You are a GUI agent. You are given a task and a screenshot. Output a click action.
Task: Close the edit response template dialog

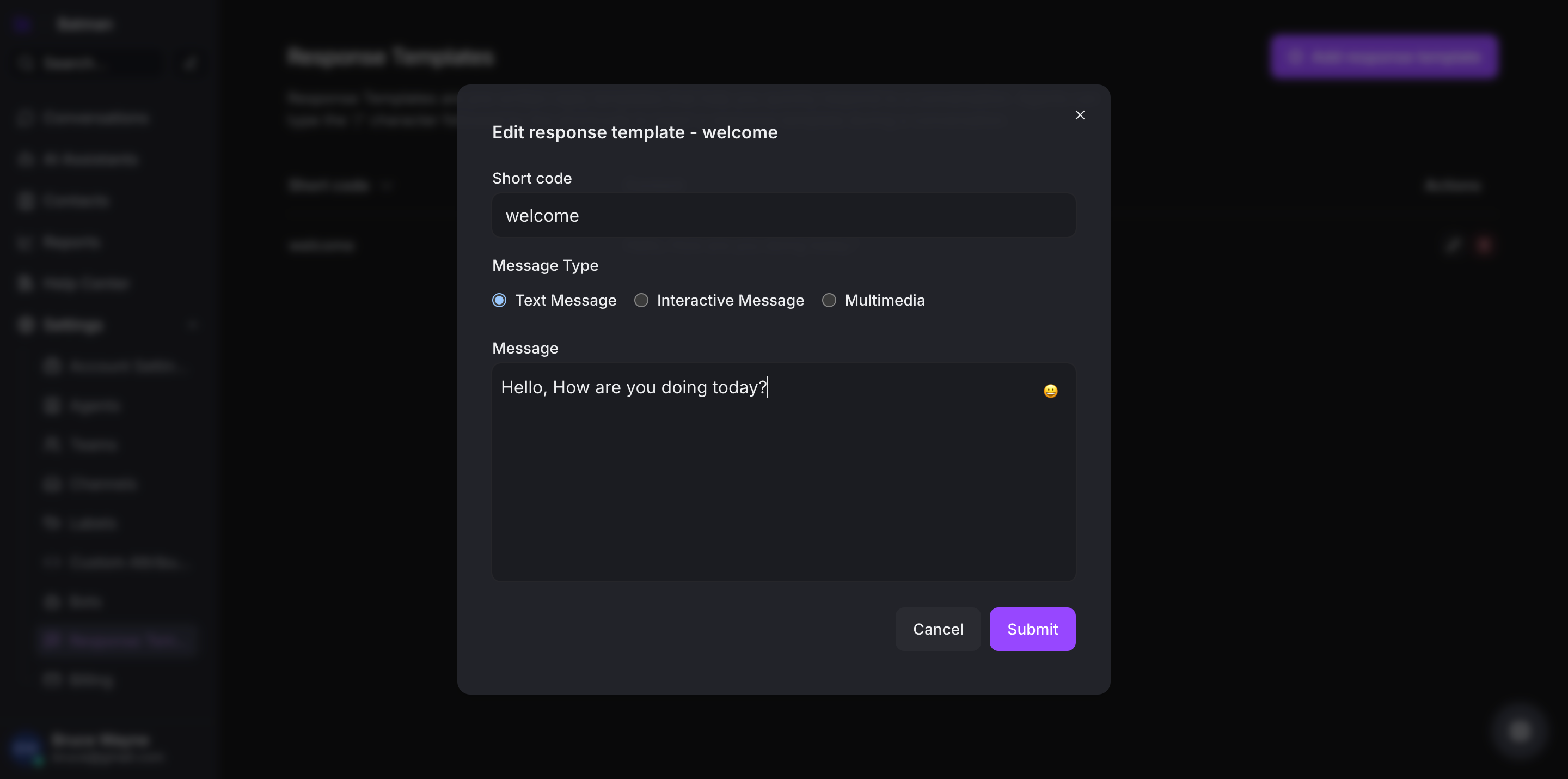(1080, 115)
